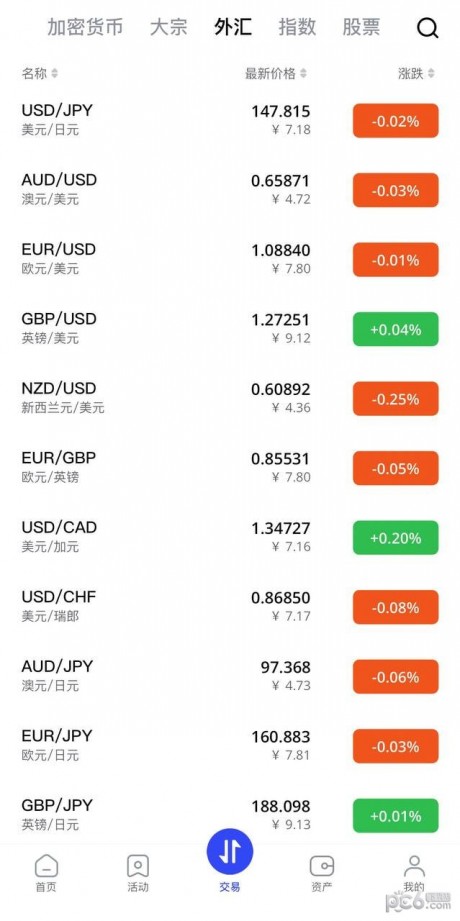This screenshot has width=460, height=921.
Task: Open the 我的 profile icon
Action: pyautogui.click(x=414, y=865)
